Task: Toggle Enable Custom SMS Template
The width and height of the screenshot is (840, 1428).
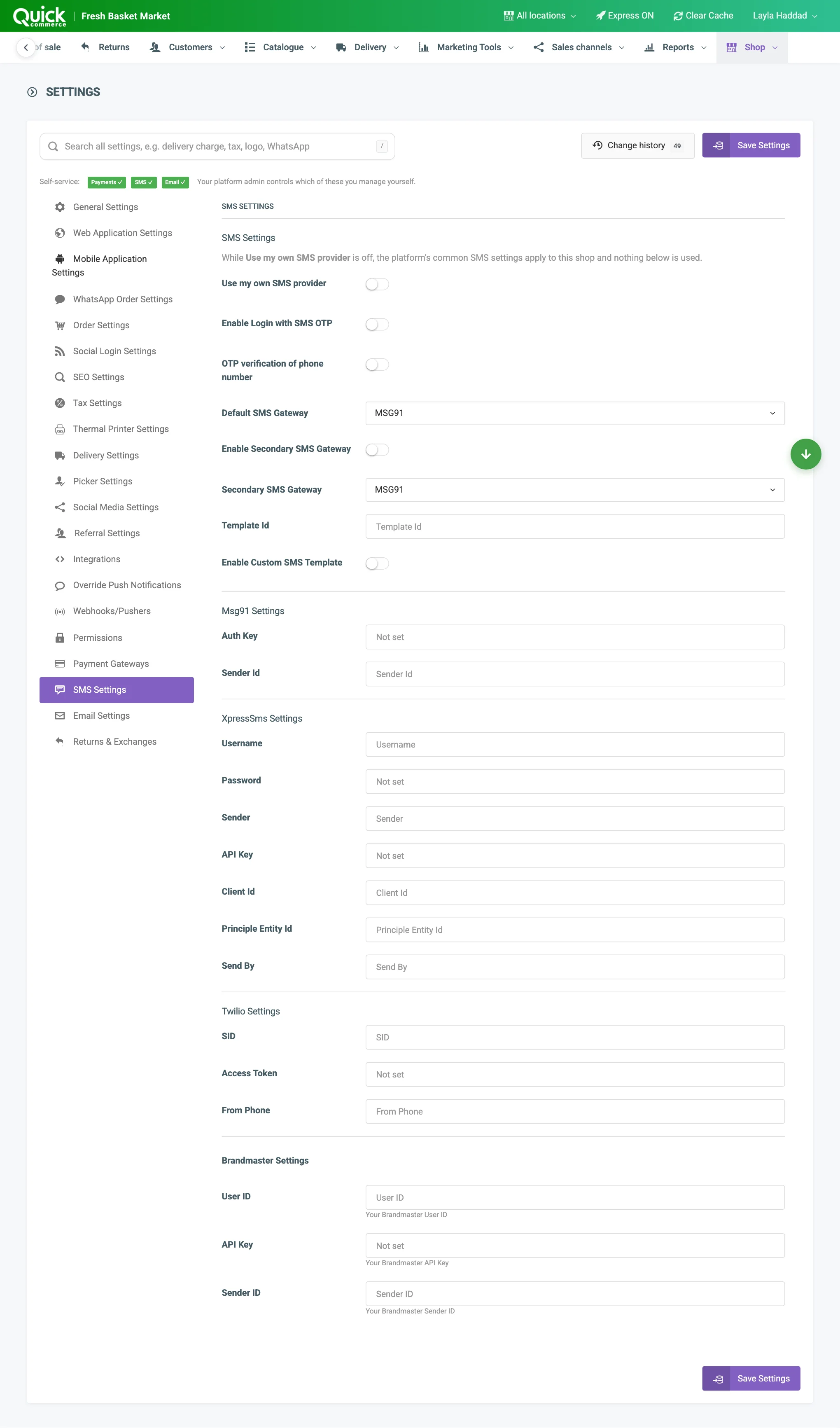Action: coord(377,563)
